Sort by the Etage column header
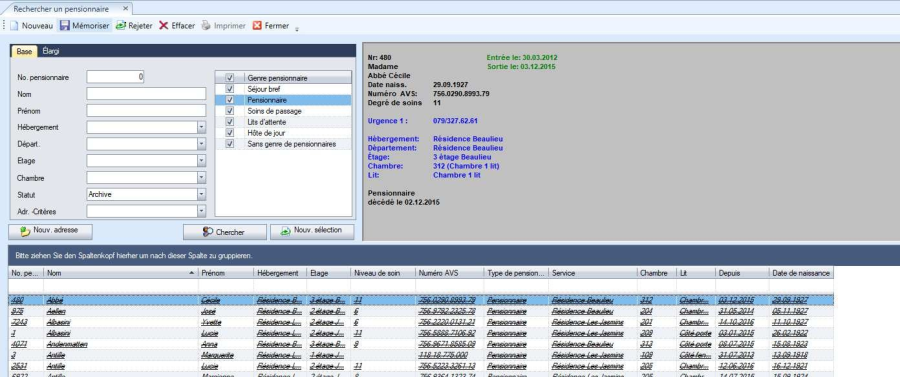900x377 pixels. (328, 274)
